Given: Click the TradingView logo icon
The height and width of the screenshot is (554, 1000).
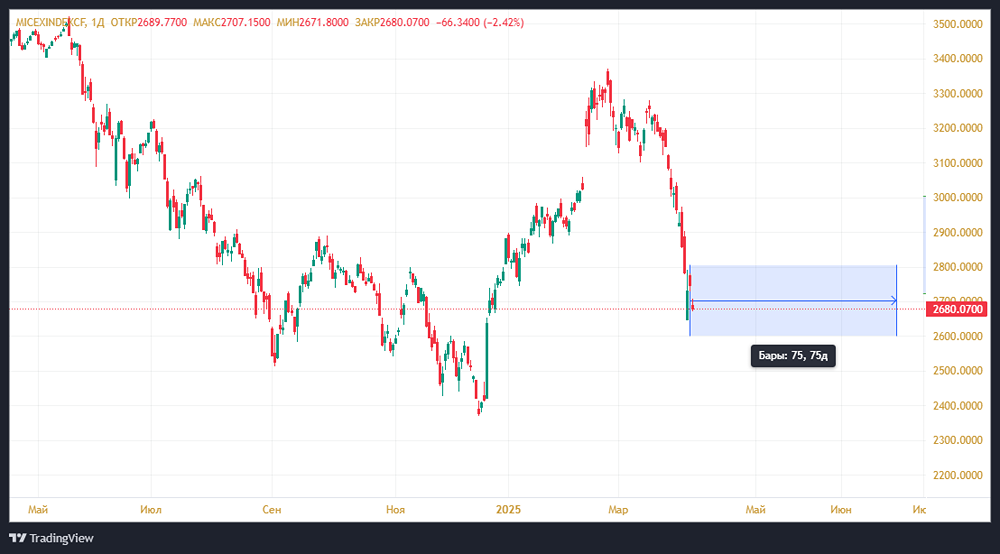Looking at the screenshot, I should point(17,538).
